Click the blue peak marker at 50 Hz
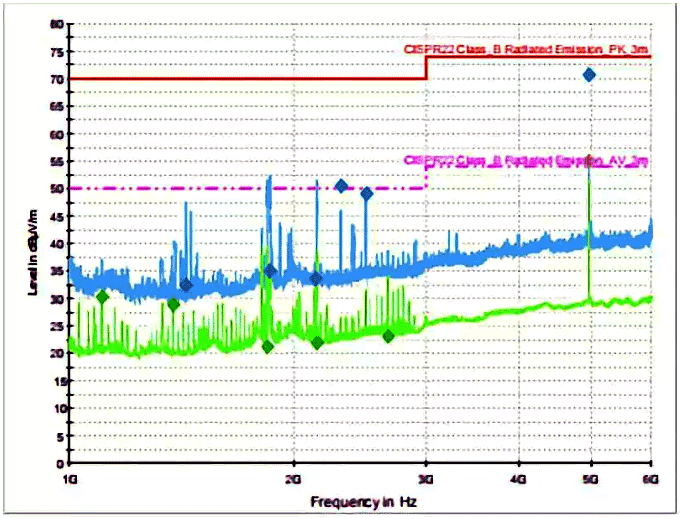Image resolution: width=681 pixels, height=518 pixels. pos(590,75)
